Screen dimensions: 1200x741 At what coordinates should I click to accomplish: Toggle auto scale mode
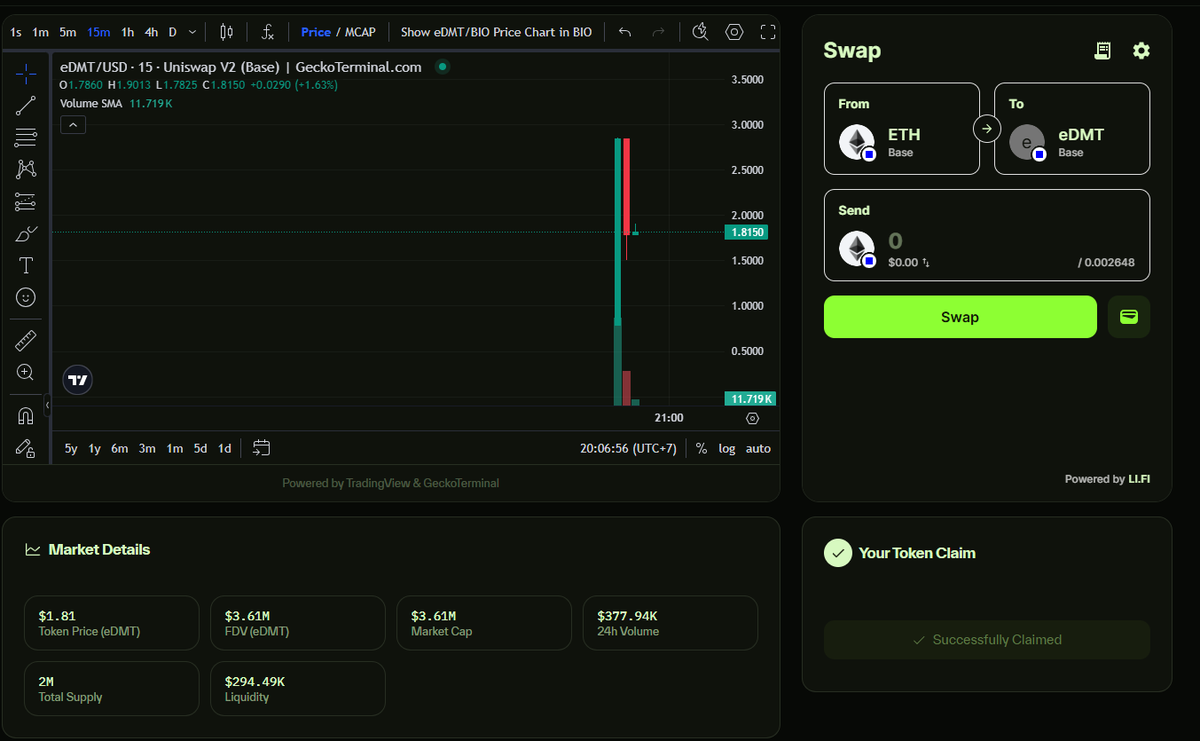pos(758,448)
